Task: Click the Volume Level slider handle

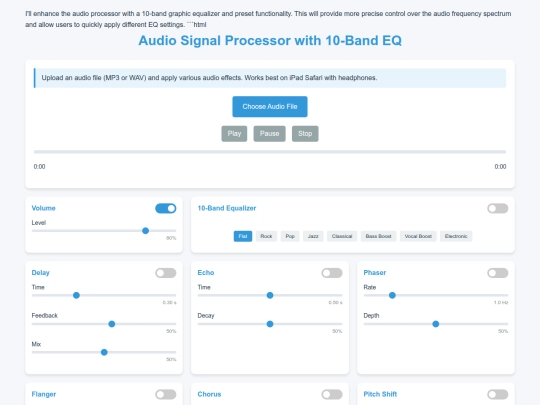Action: (146, 231)
